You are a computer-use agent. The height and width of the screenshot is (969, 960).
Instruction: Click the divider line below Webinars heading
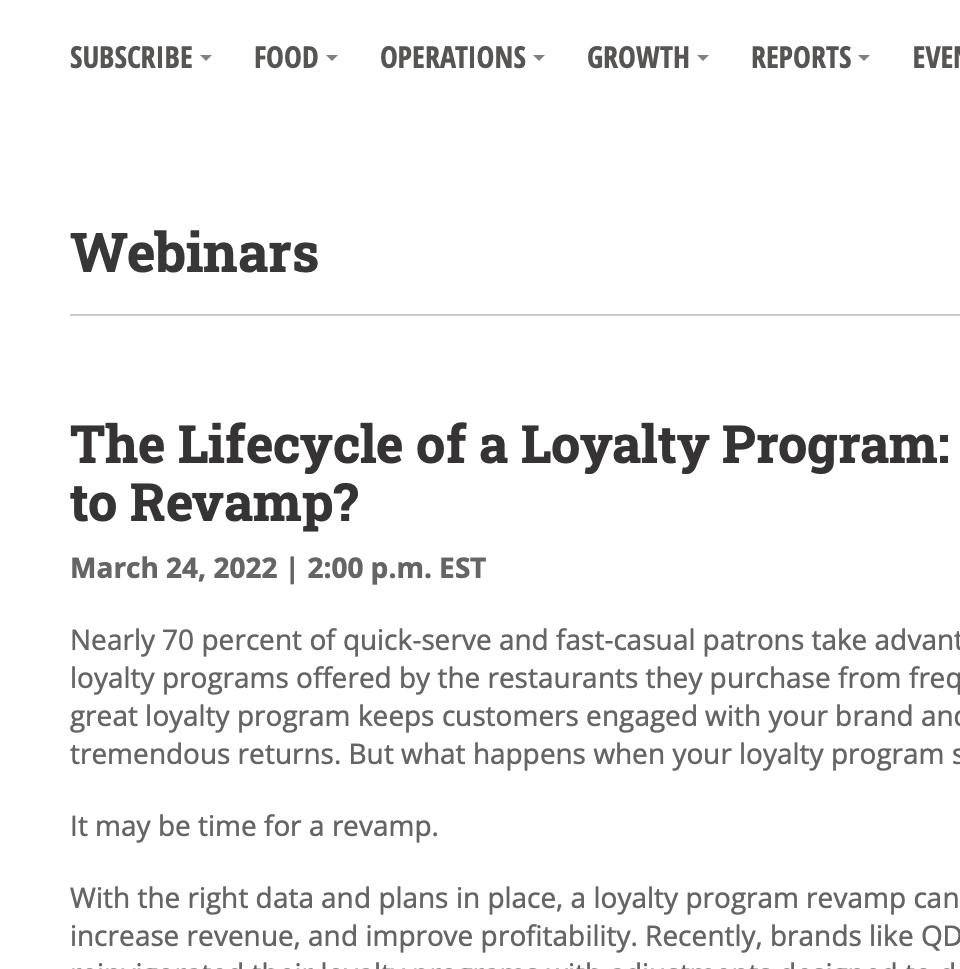click(x=515, y=315)
